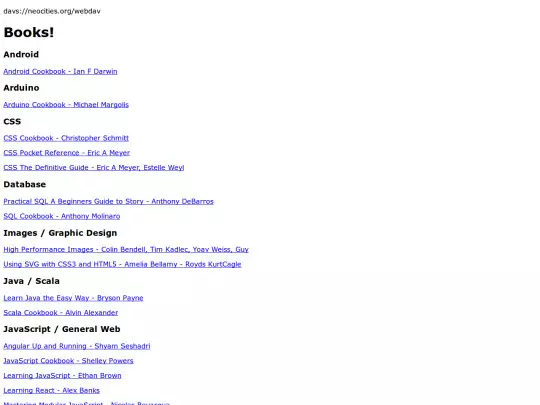Open CSS Cookbook by Christopher Schmitt
This screenshot has width=540, height=405.
click(66, 138)
